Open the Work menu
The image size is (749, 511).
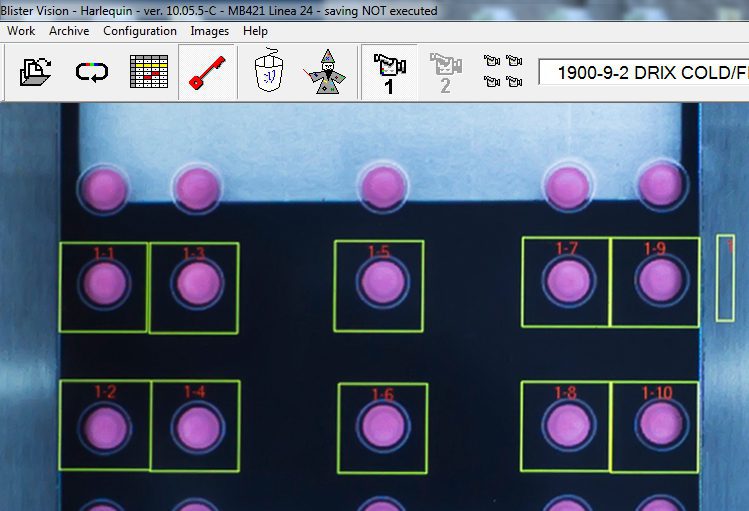21,31
